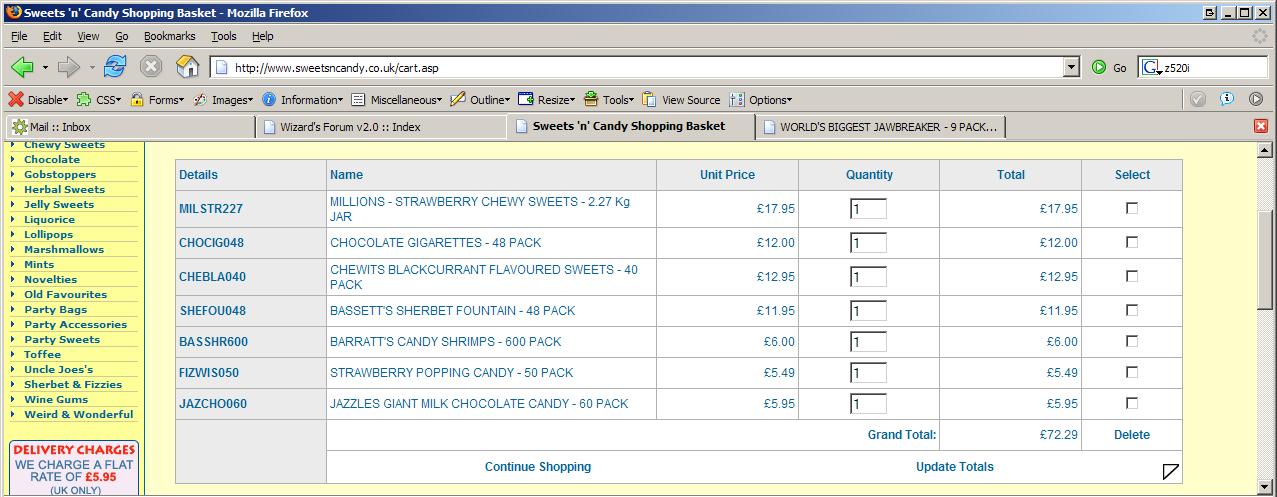Click the View Source toolbar button
Image resolution: width=1277 pixels, height=497 pixels.
pos(682,100)
